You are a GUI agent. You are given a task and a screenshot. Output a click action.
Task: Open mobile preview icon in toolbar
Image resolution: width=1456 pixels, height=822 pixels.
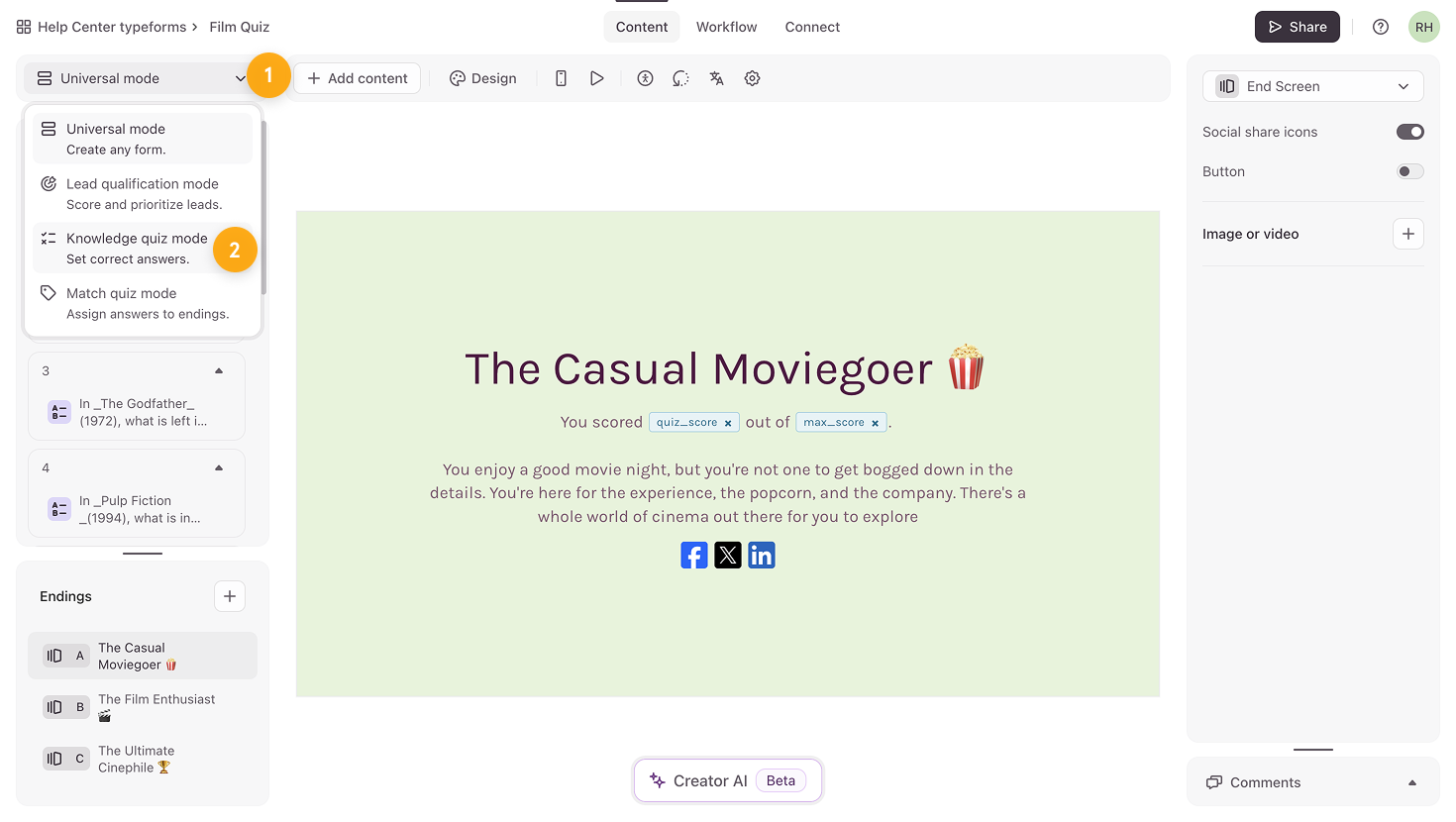(x=561, y=78)
